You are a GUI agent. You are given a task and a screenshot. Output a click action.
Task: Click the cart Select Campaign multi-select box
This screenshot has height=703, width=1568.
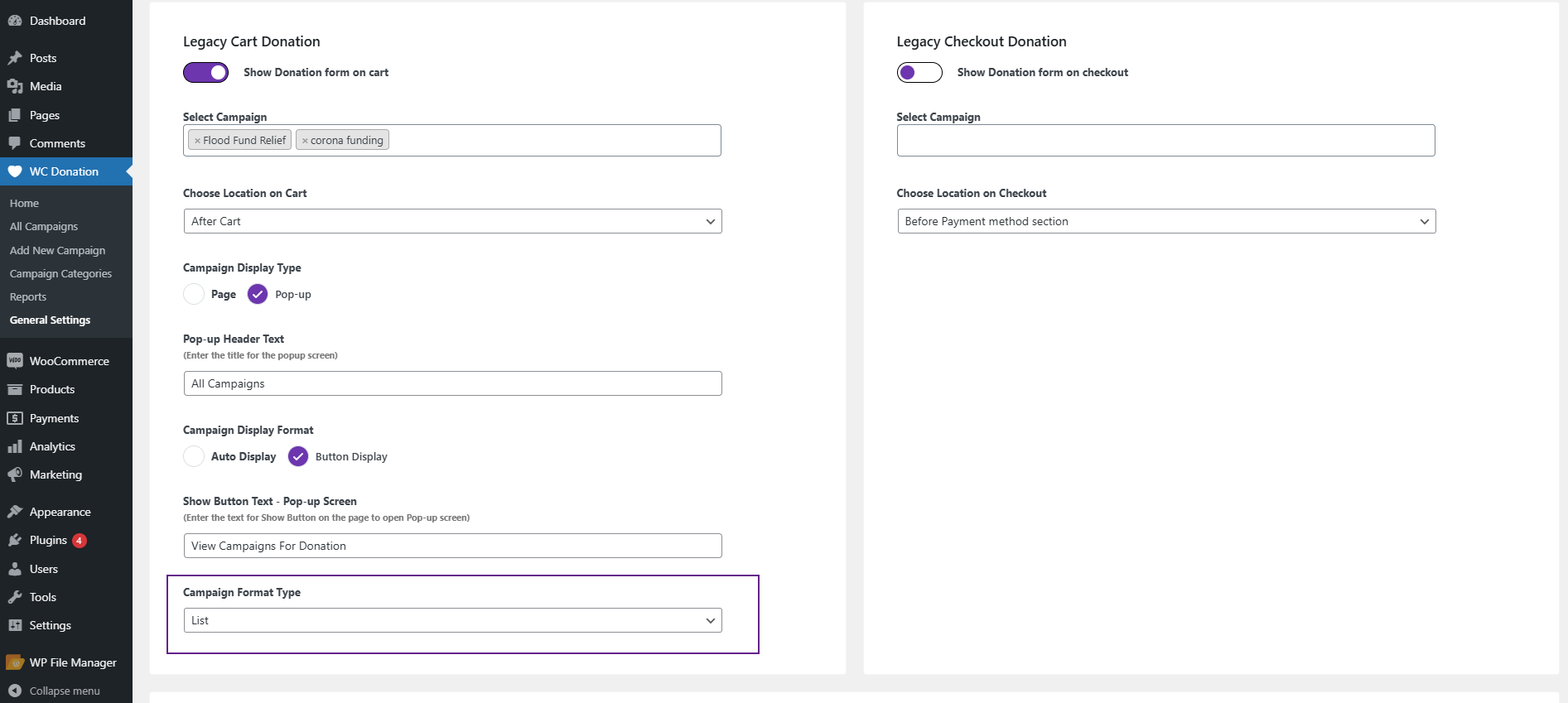coord(452,140)
